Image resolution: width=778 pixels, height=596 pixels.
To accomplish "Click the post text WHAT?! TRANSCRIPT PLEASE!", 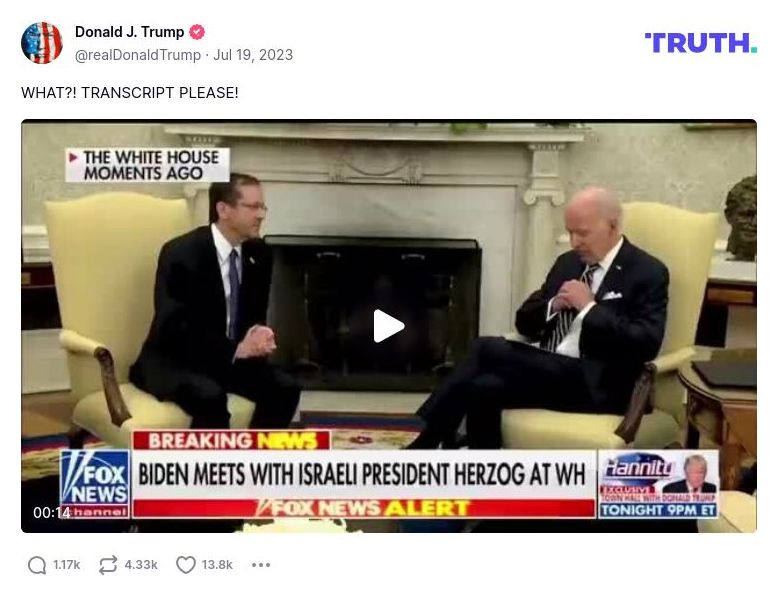I will [x=130, y=93].
